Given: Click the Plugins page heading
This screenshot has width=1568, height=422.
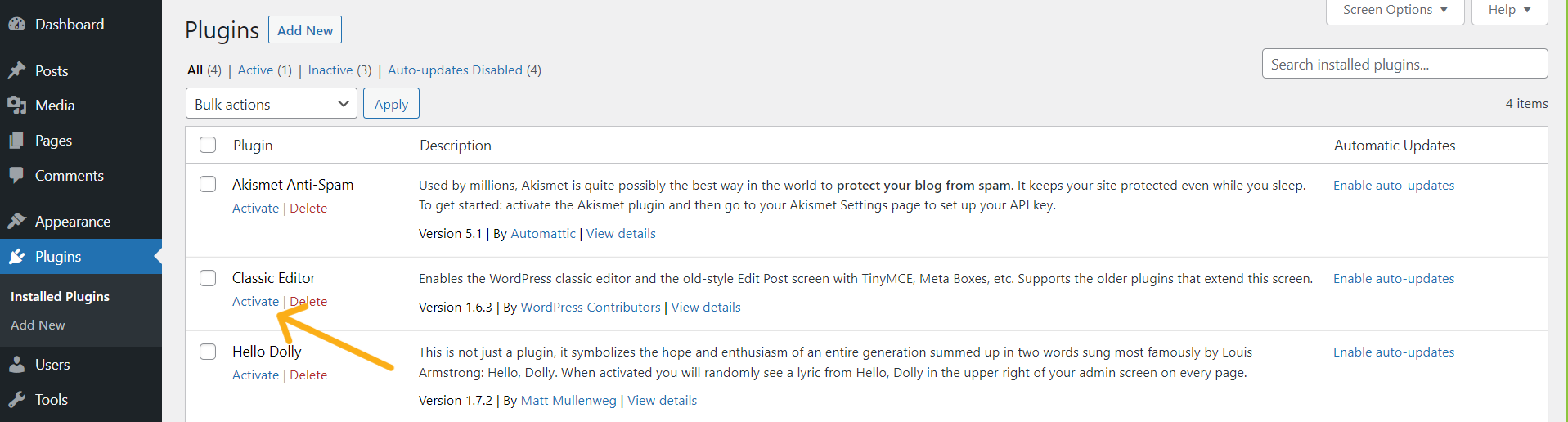Looking at the screenshot, I should [x=222, y=30].
